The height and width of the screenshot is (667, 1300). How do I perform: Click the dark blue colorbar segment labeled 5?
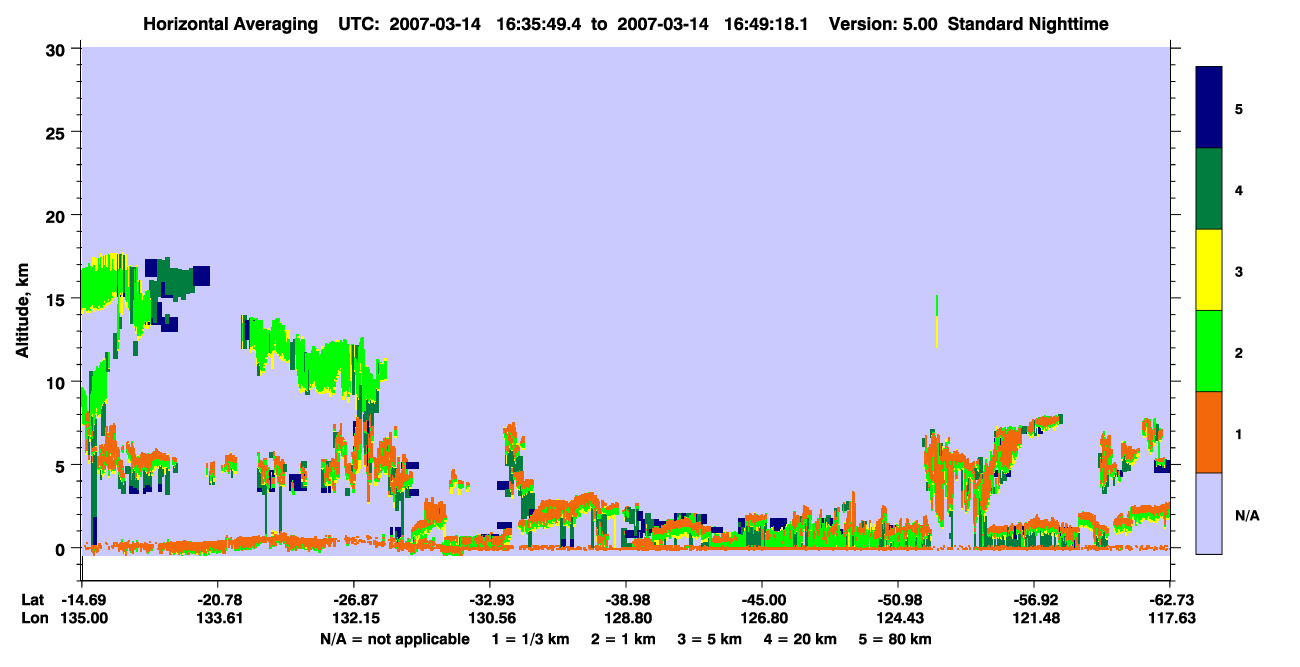(x=1209, y=108)
